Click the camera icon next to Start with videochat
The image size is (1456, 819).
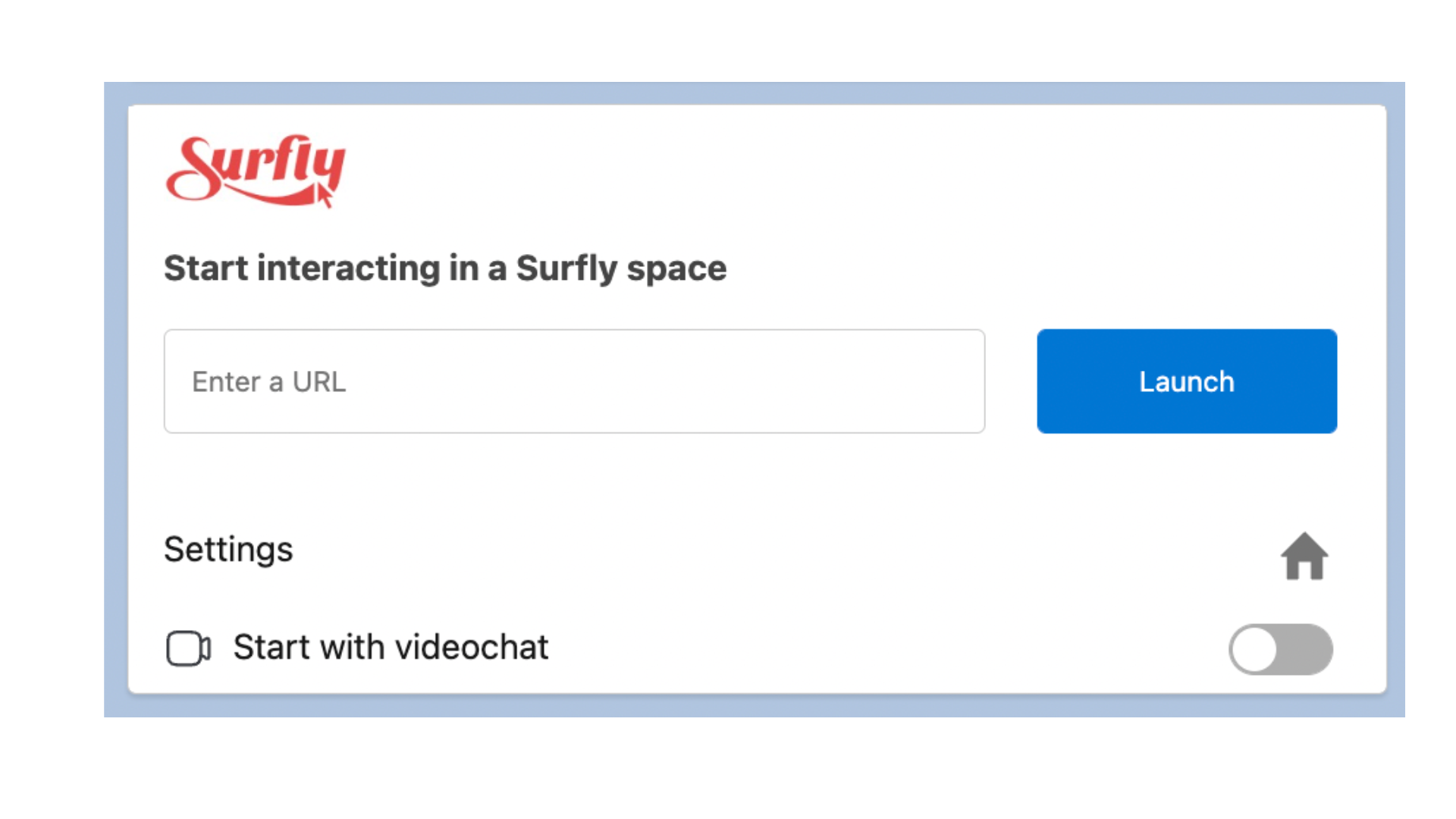(x=188, y=648)
